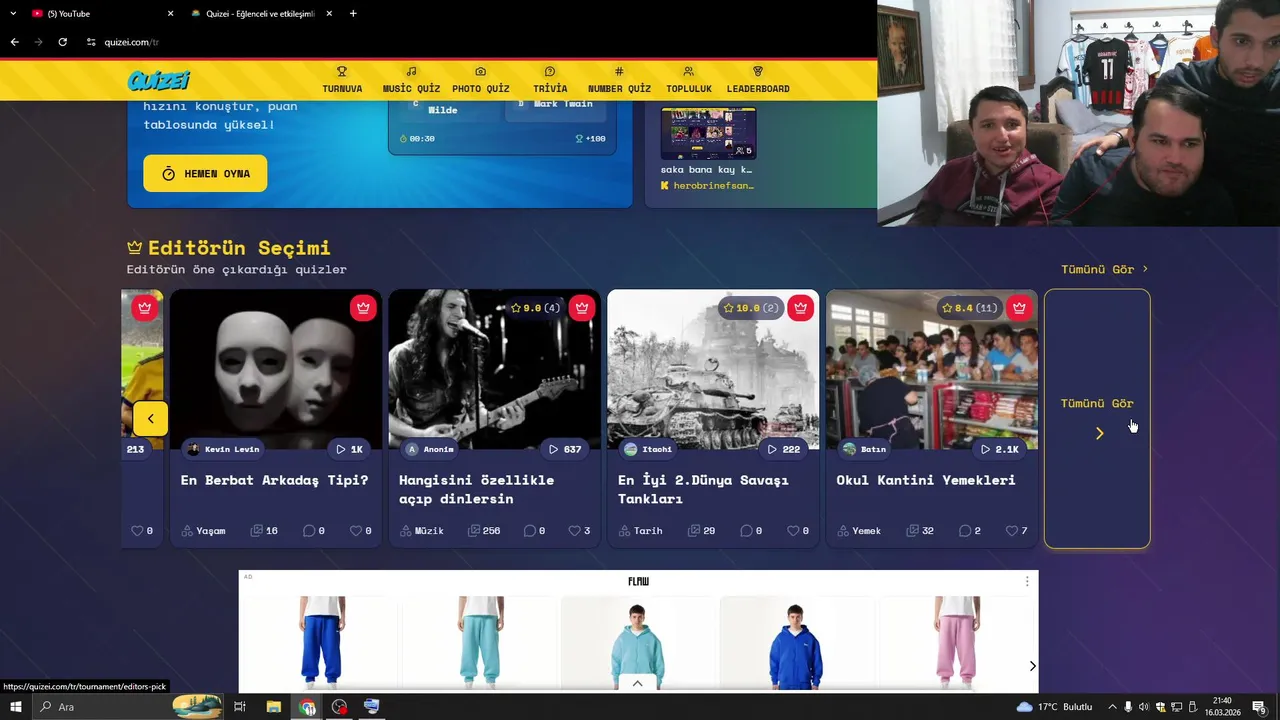Click the Hemen Oyna button
Viewport: 1280px width, 720px height.
(205, 173)
